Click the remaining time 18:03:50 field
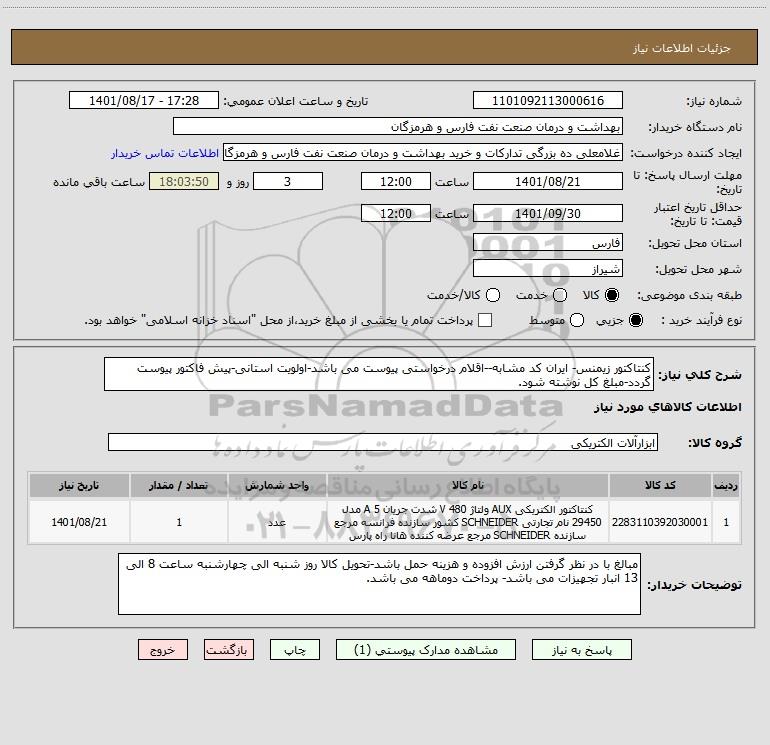Viewport: 770px width, 745px height. point(184,181)
